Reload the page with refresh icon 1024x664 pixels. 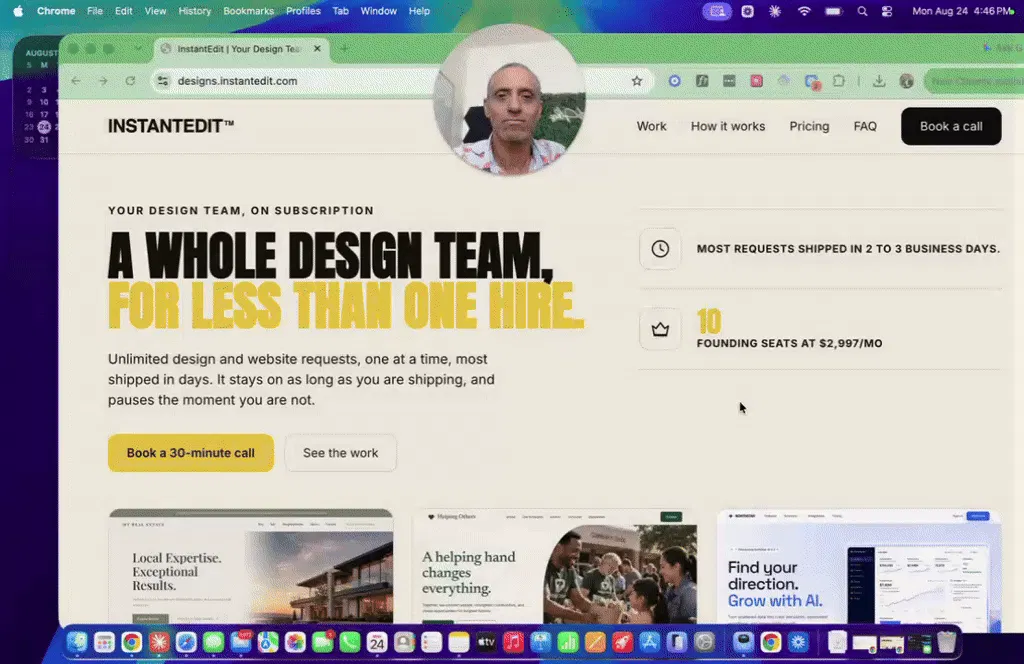(131, 81)
